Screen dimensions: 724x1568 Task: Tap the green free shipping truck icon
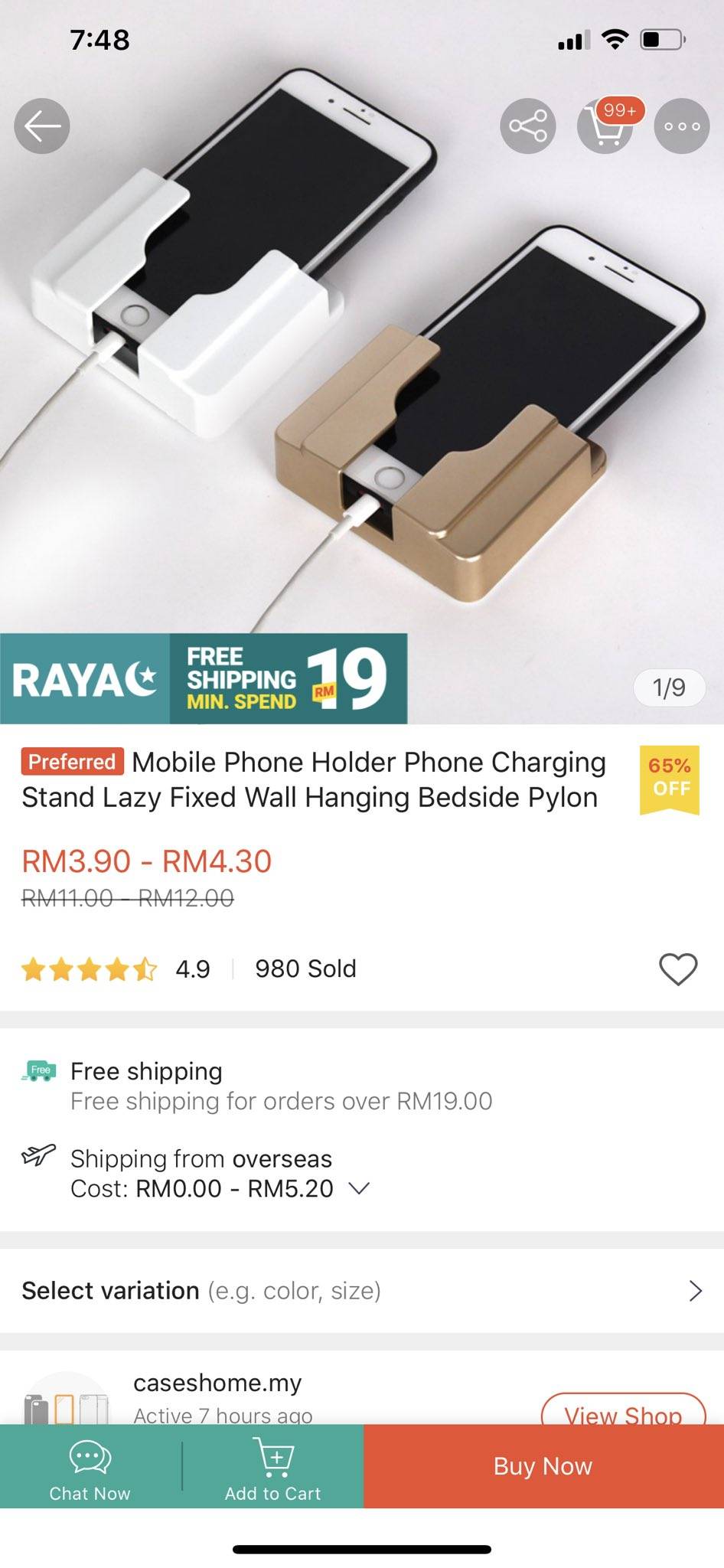coord(39,1070)
